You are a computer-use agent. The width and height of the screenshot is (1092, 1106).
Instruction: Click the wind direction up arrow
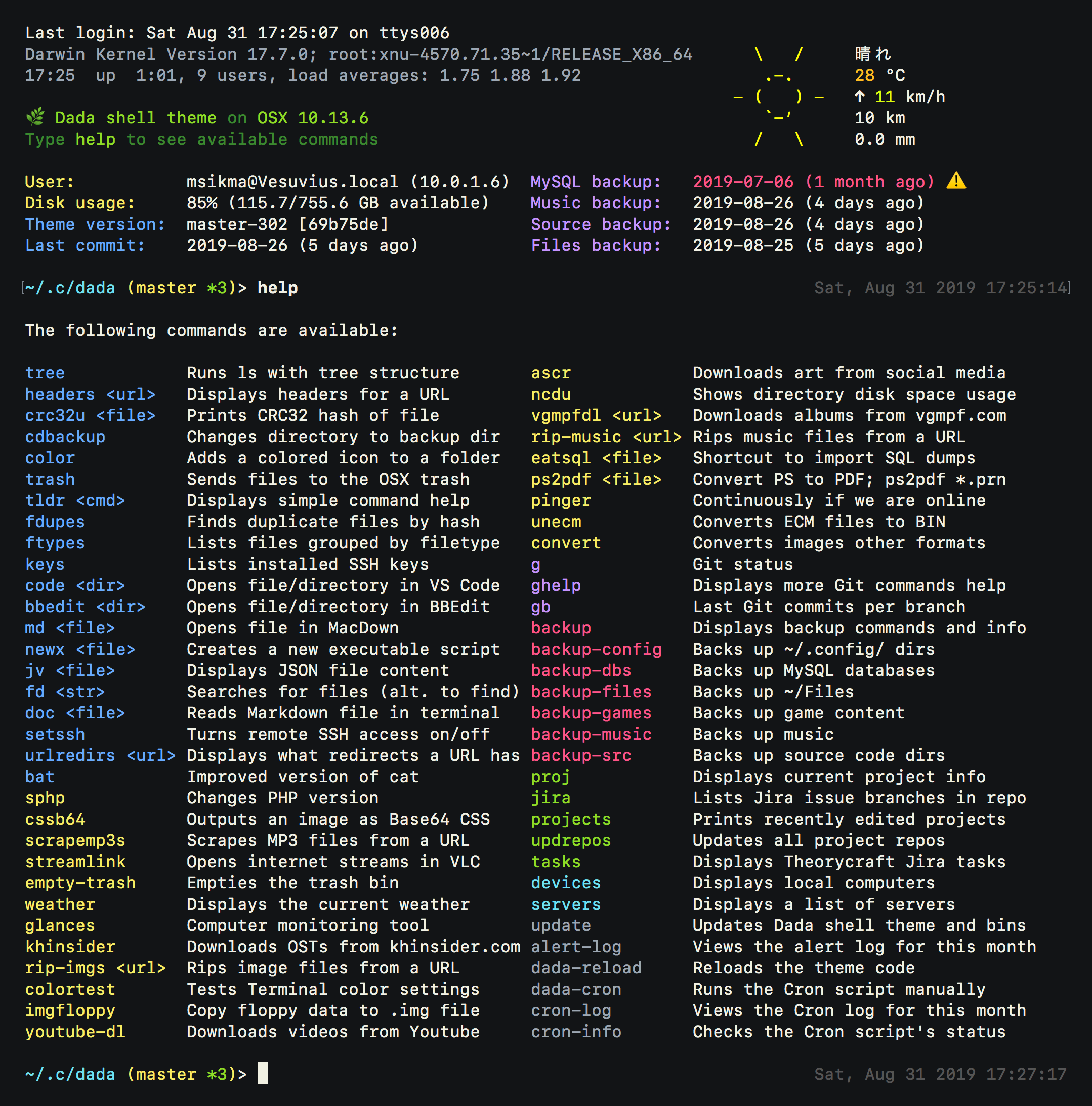tap(860, 97)
